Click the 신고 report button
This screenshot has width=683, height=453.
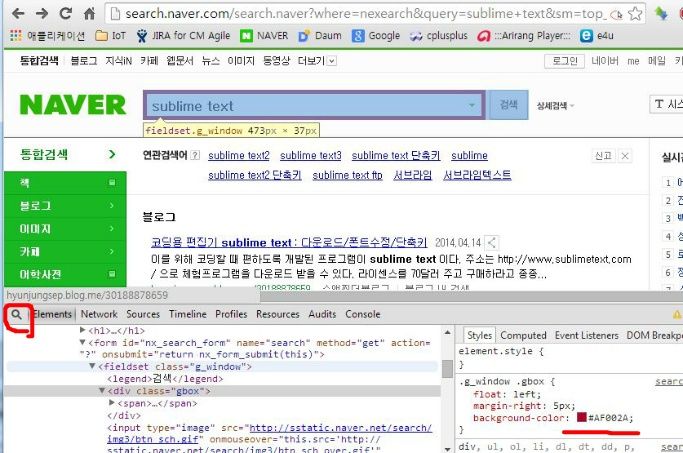(x=603, y=156)
